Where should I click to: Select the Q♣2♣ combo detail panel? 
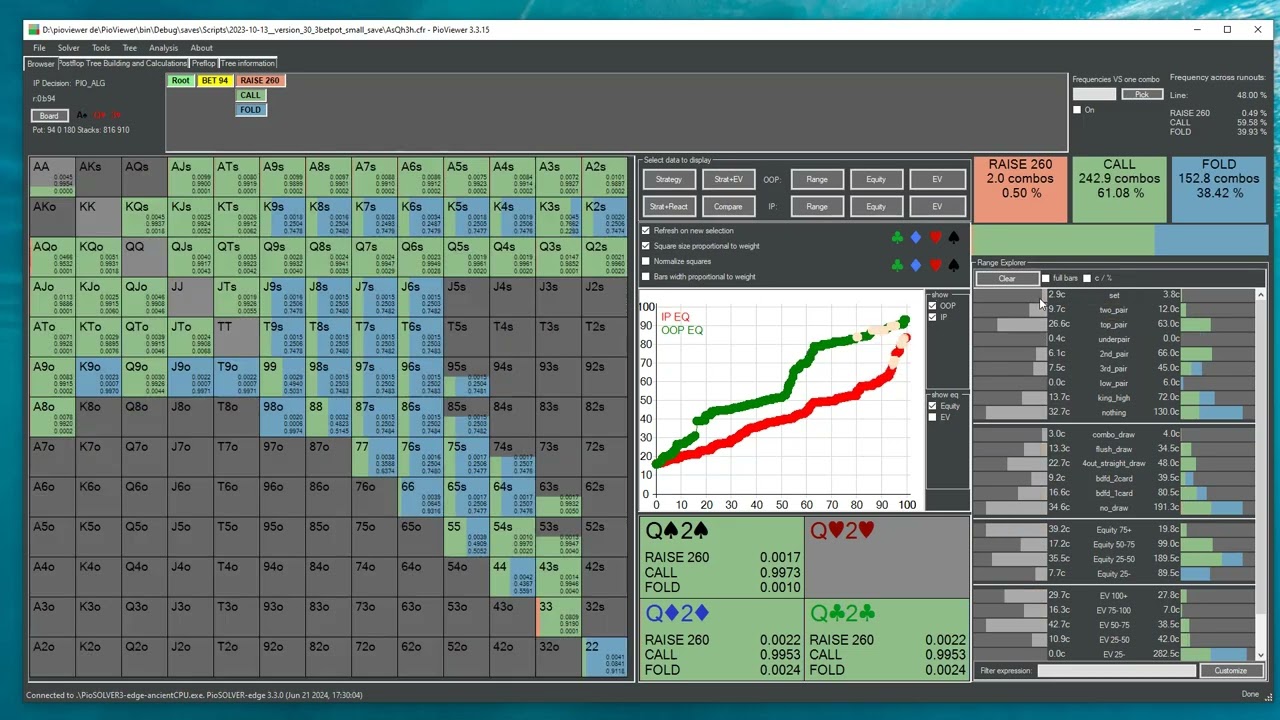(887, 640)
